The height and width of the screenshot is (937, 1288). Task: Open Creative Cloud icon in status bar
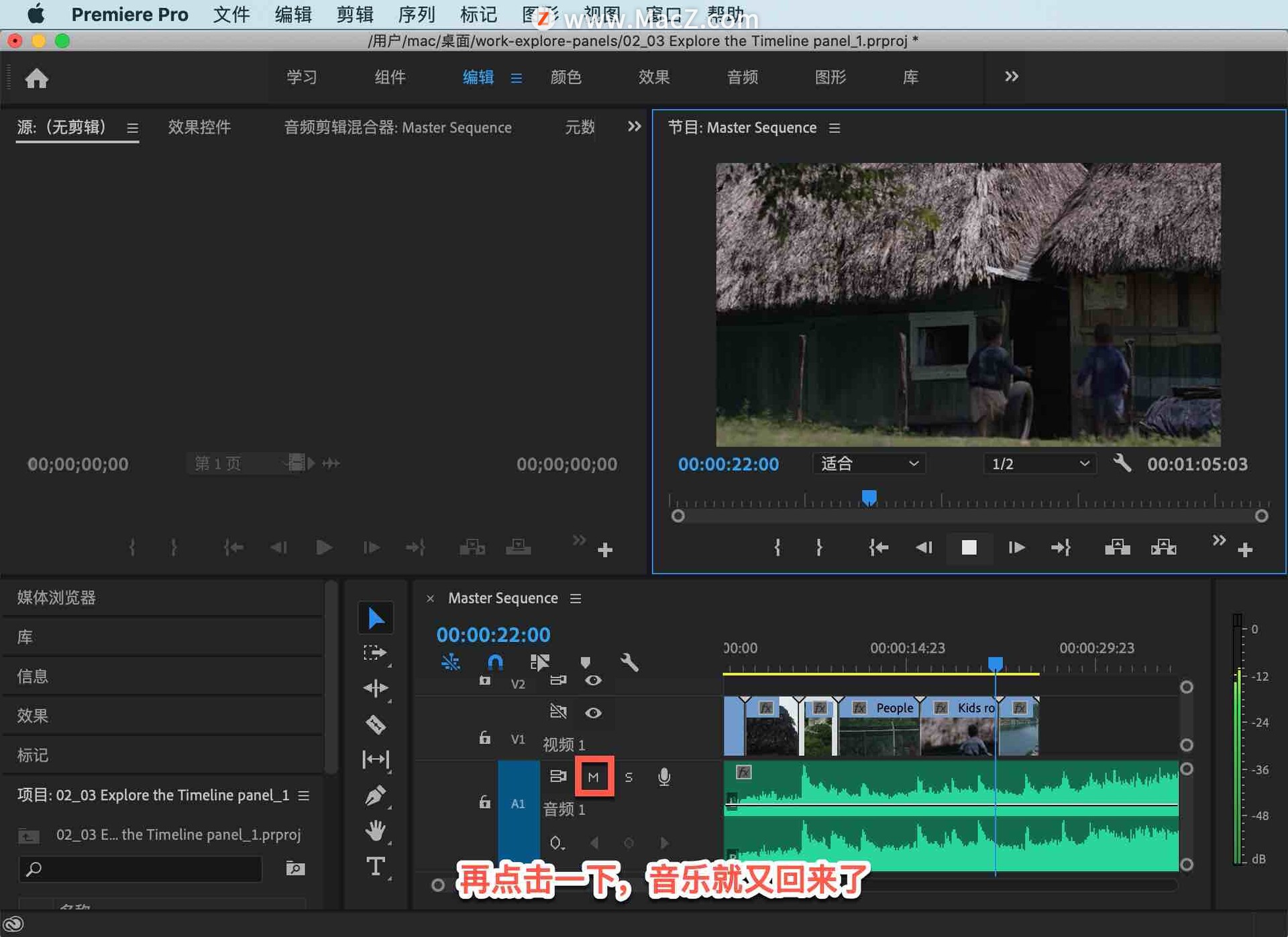(x=14, y=924)
